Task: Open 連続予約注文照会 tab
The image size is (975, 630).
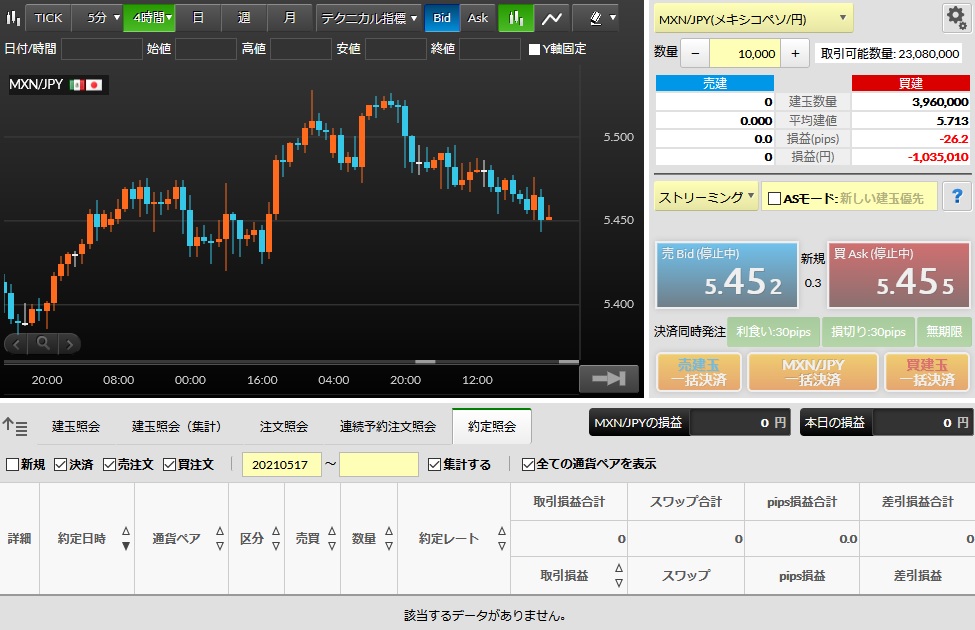Action: pos(387,427)
